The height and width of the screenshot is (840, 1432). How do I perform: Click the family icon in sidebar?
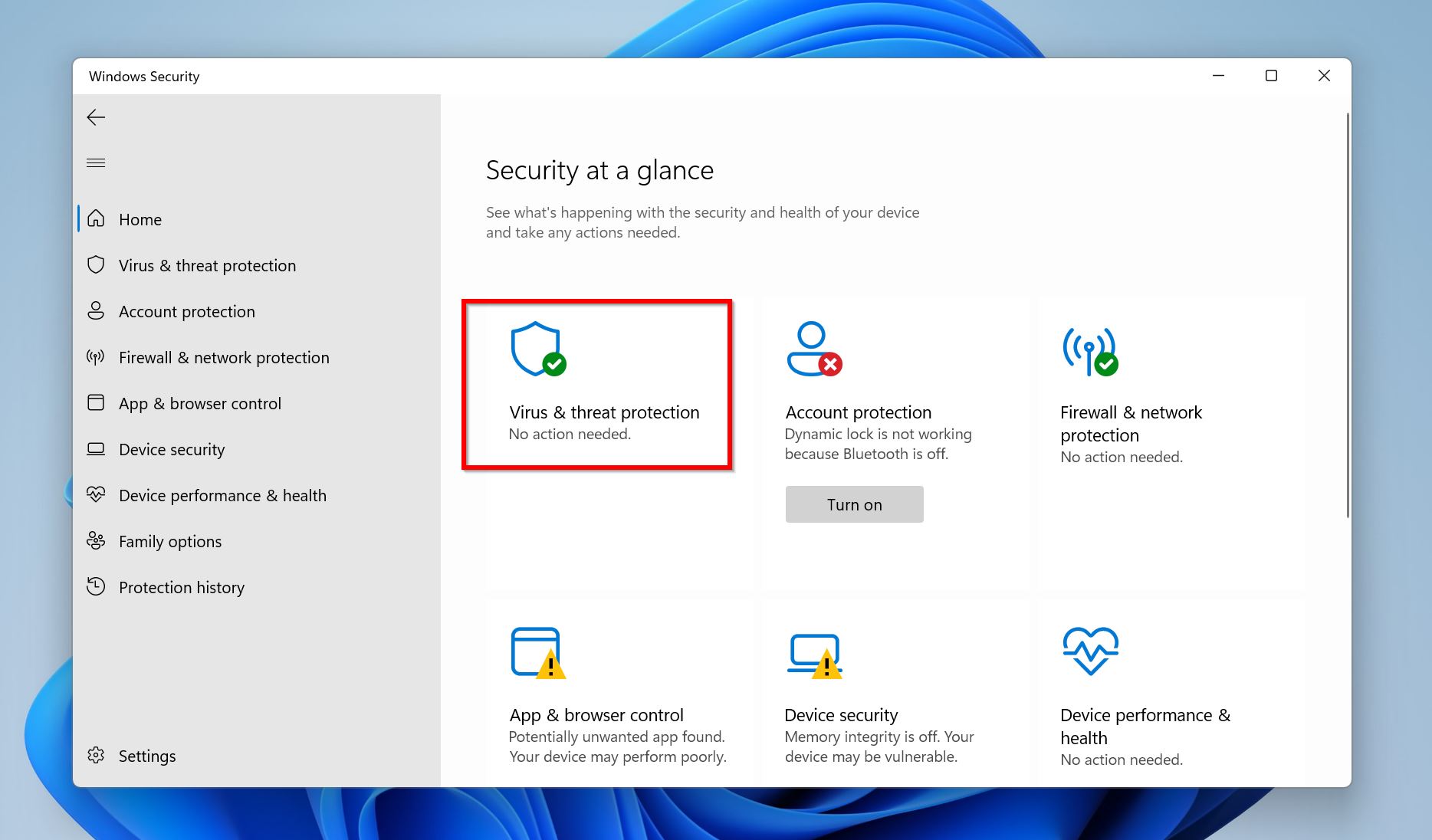point(96,541)
